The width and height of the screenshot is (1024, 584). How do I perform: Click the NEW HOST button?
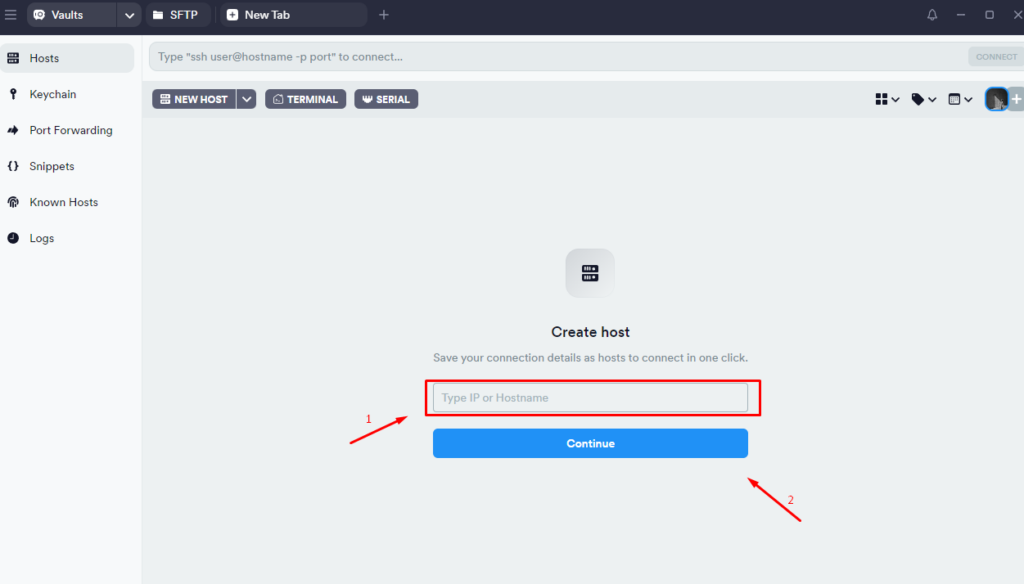pos(196,99)
